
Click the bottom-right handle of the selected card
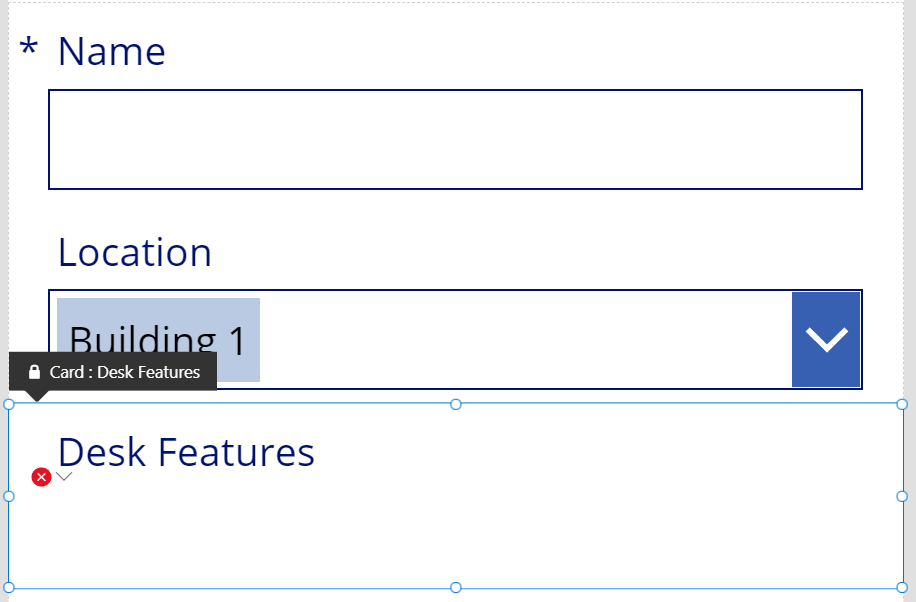pyautogui.click(x=902, y=587)
